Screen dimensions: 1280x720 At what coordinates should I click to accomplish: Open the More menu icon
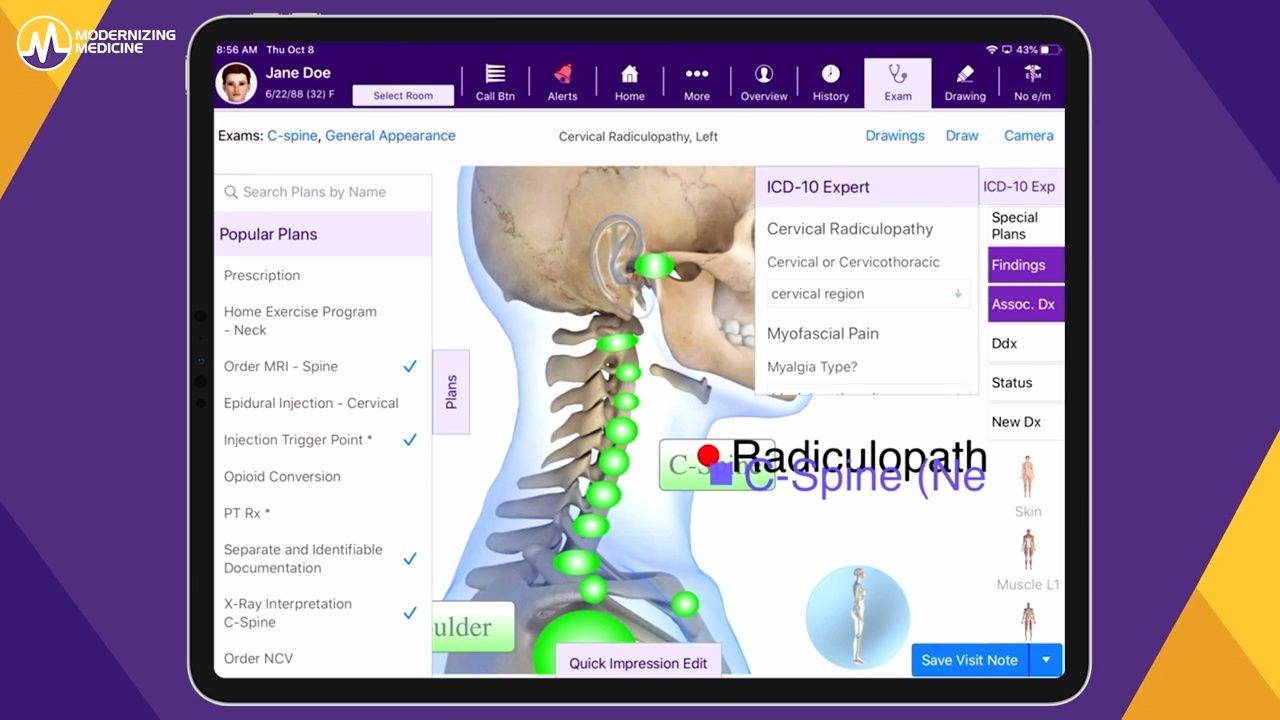696,74
